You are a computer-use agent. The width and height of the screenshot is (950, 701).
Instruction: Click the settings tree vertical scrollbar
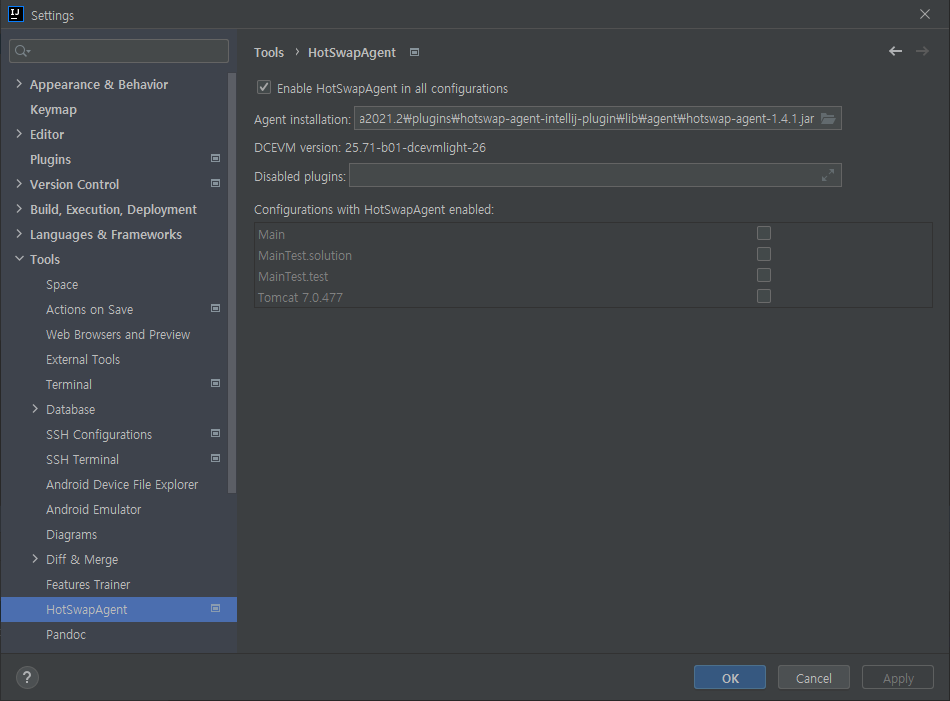pos(231,283)
